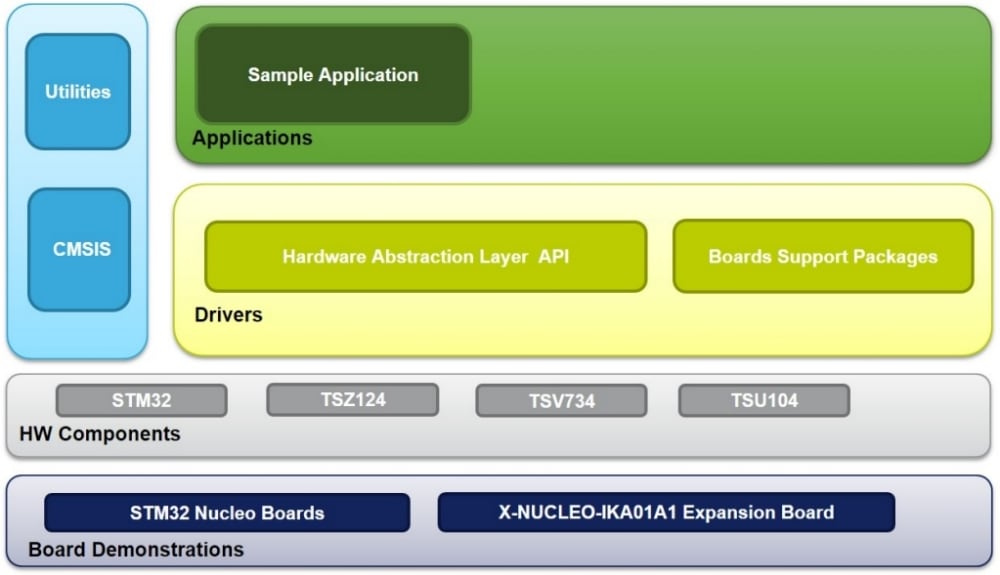Select Hardware Abstraction Layer API block
Screen dimensions: 1000x575
[425, 257]
